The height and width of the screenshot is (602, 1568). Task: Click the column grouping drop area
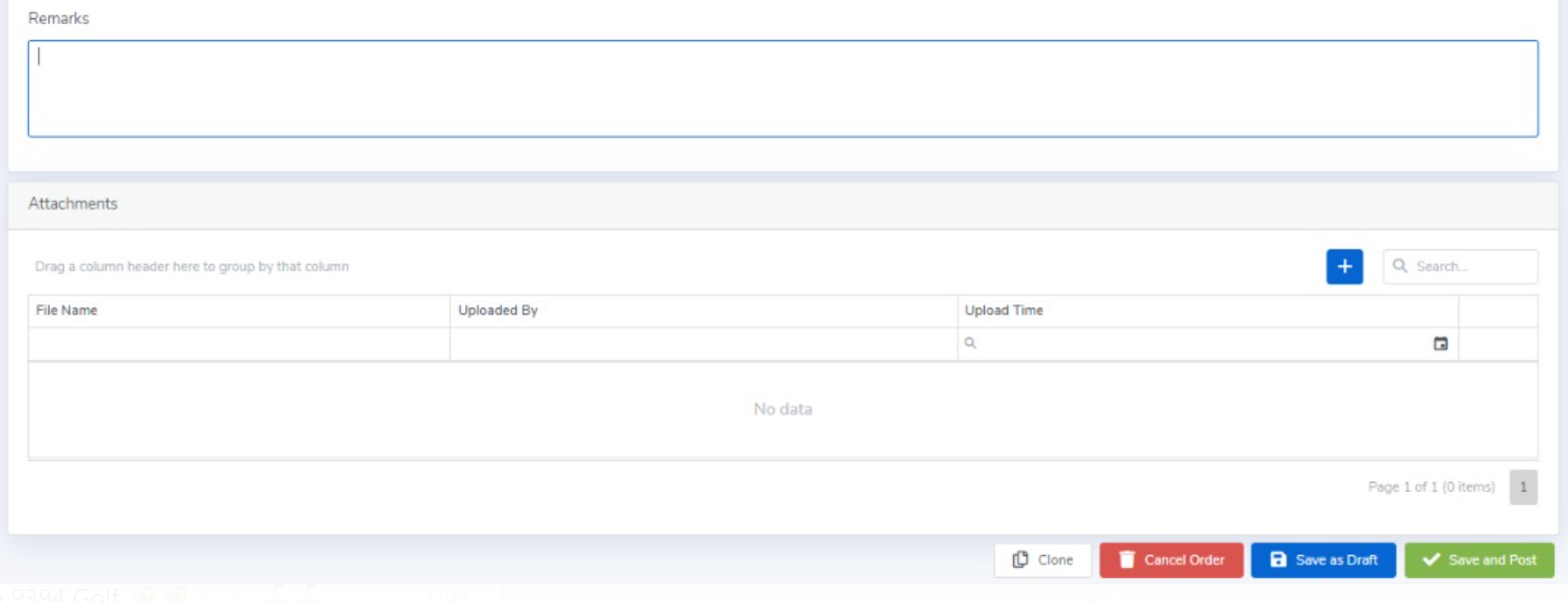192,267
